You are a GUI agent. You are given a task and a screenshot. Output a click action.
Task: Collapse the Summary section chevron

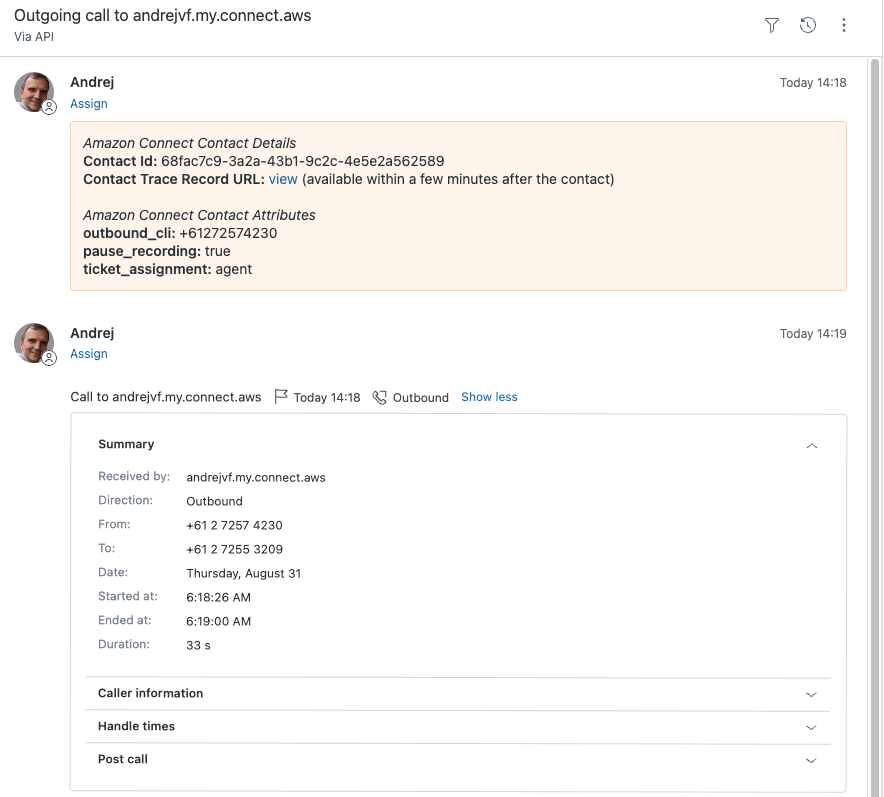click(811, 445)
